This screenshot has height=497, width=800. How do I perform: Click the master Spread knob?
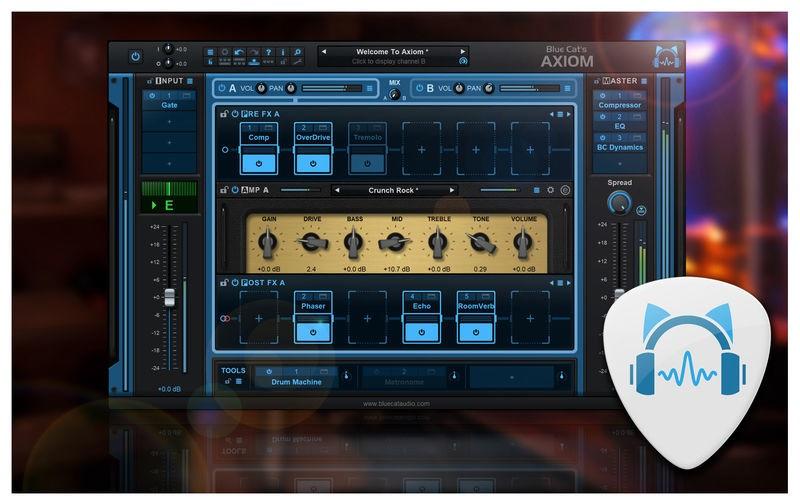pyautogui.click(x=619, y=203)
